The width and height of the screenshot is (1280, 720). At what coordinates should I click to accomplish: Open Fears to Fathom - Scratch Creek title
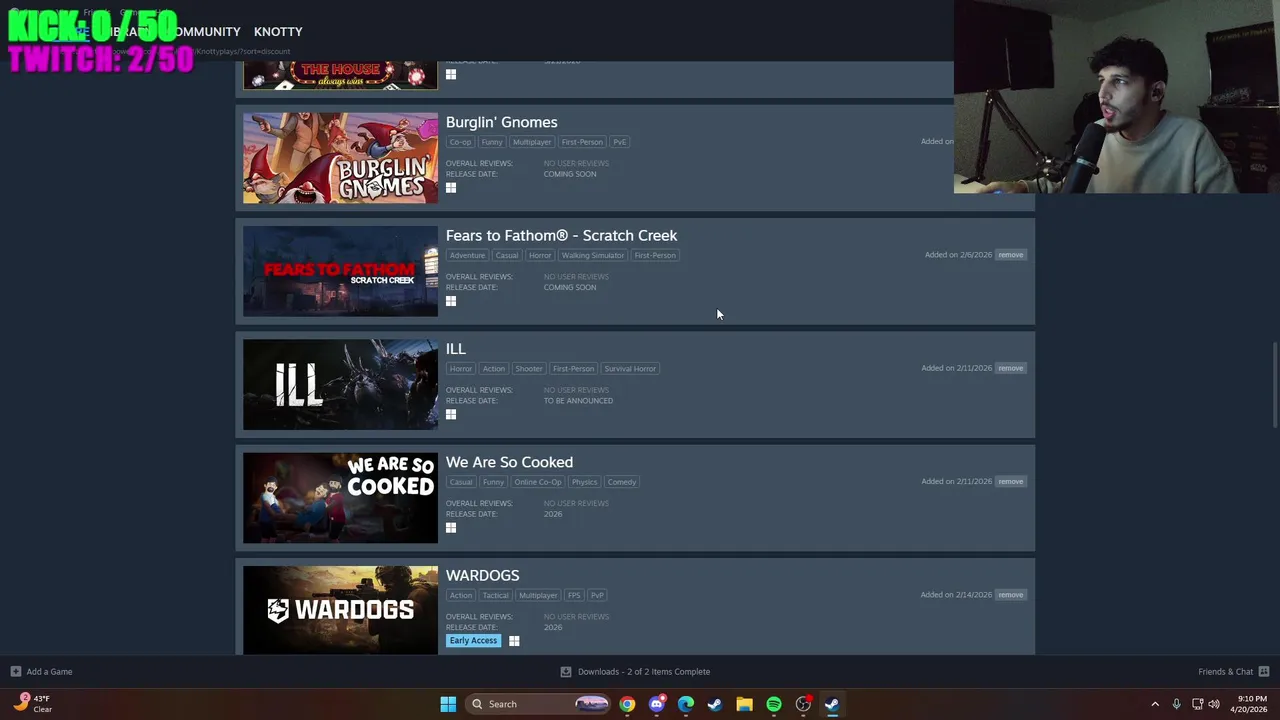pos(561,236)
